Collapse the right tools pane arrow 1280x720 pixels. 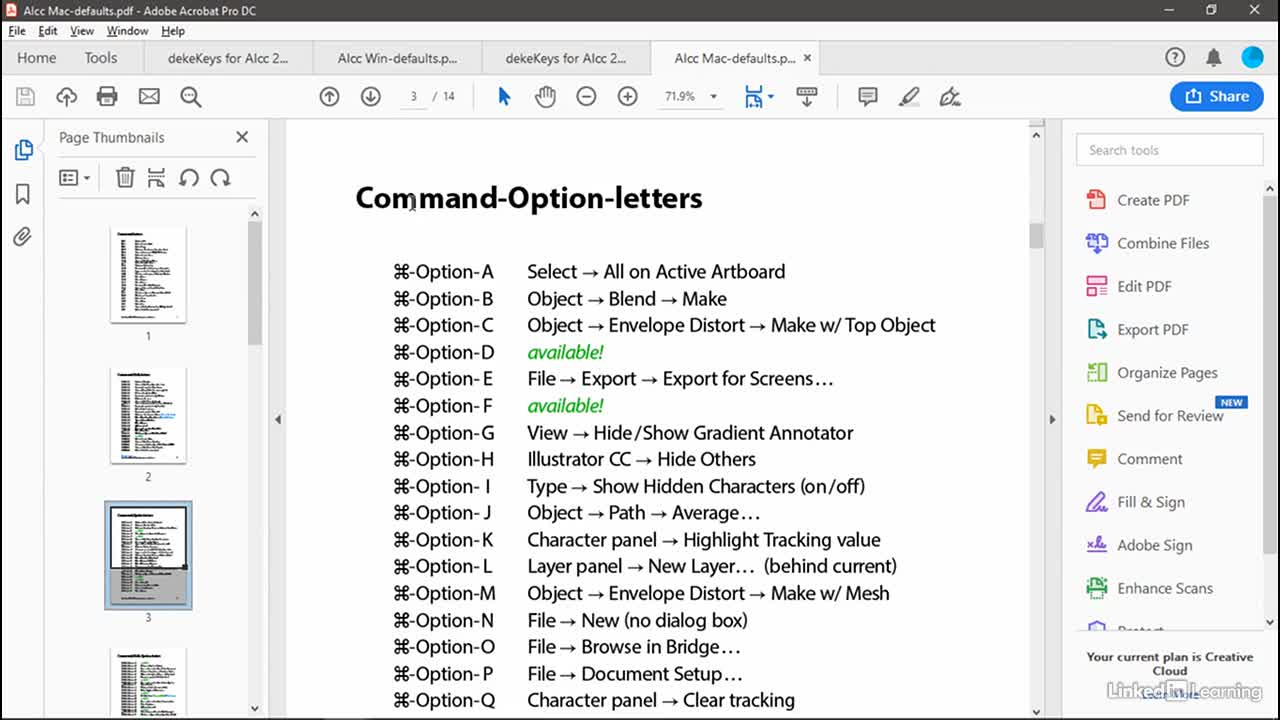(1051, 419)
